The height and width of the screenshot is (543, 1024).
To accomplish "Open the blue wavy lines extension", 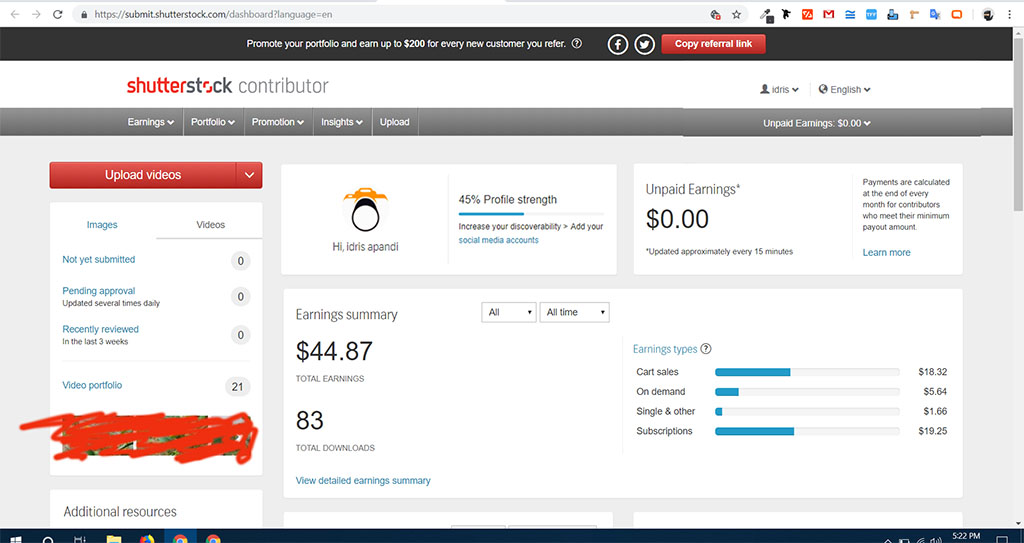I will point(850,14).
